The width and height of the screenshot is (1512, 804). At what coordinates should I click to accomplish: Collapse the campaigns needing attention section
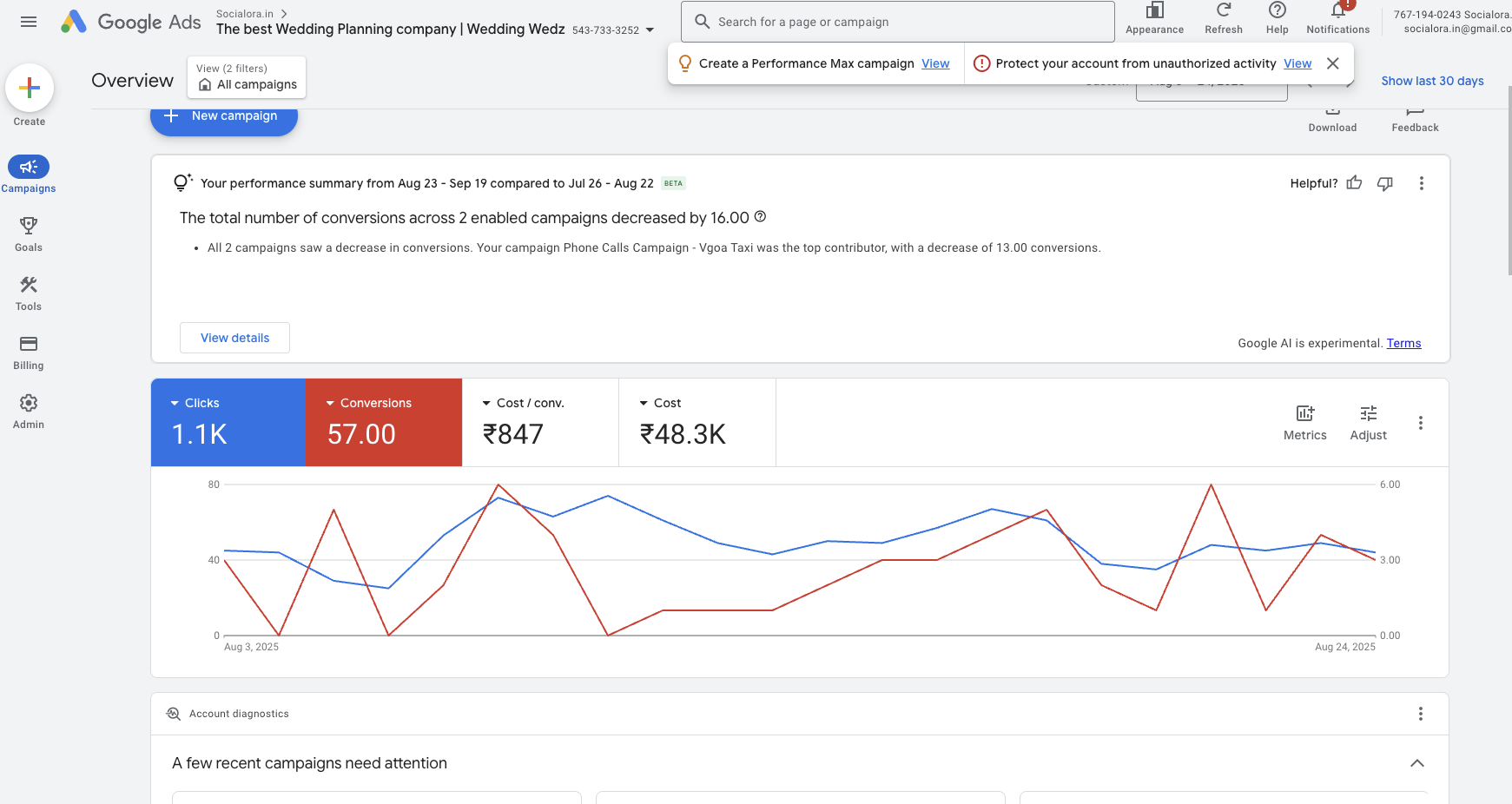pos(1417,763)
